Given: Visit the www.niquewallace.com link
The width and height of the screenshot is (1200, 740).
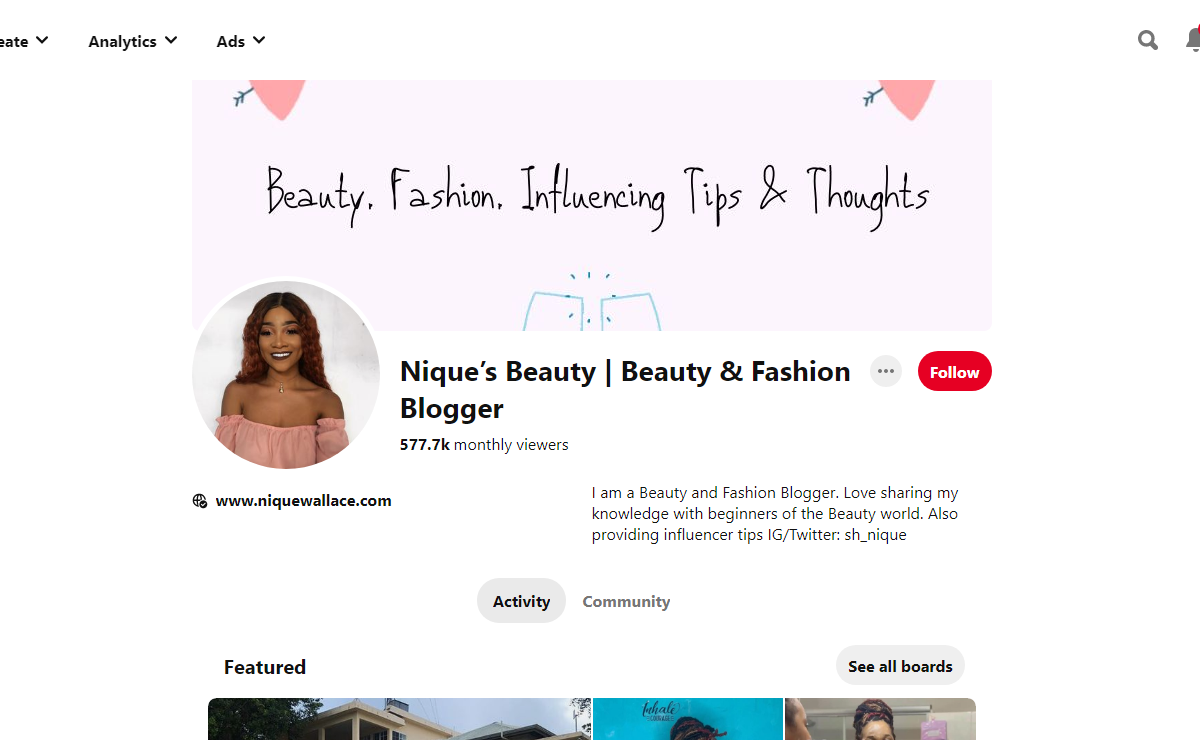Looking at the screenshot, I should [x=303, y=501].
